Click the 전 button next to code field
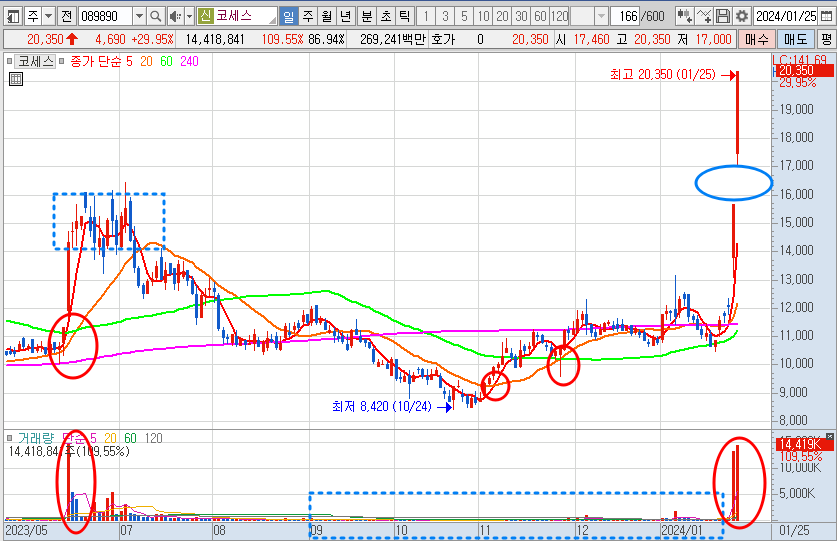This screenshot has width=837, height=541. click(x=66, y=17)
